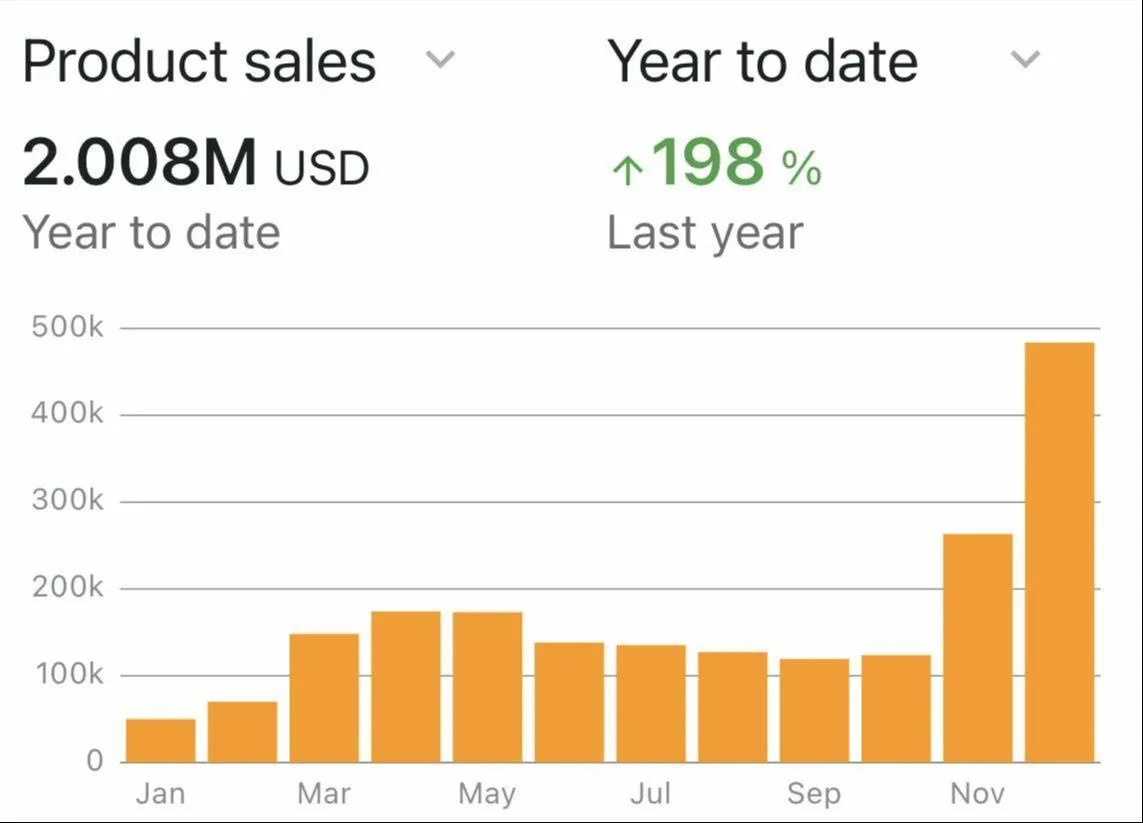Select the June sales bar
The image size is (1143, 823).
pos(569,702)
